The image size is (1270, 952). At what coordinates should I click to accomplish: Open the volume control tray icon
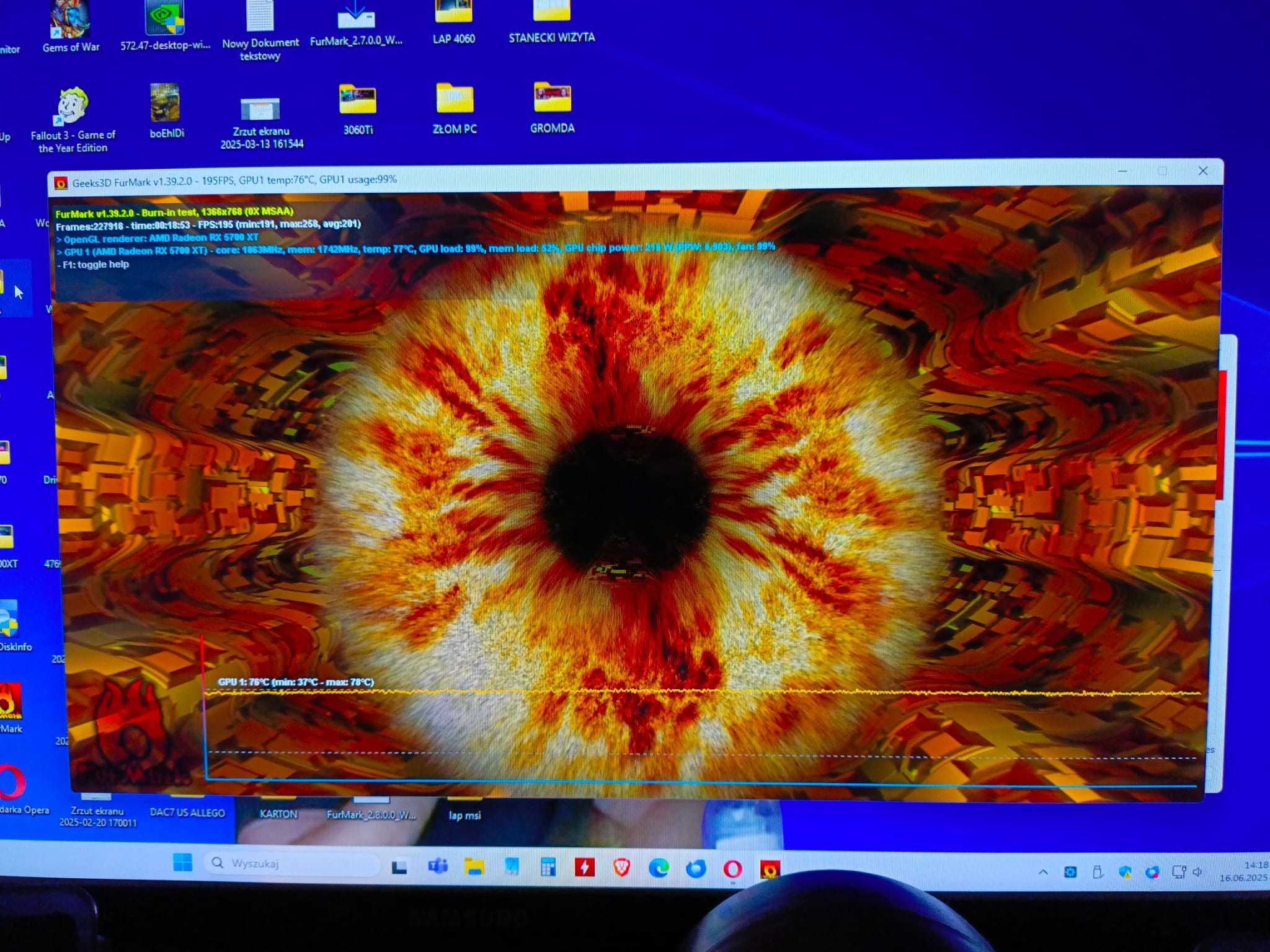tap(1197, 872)
